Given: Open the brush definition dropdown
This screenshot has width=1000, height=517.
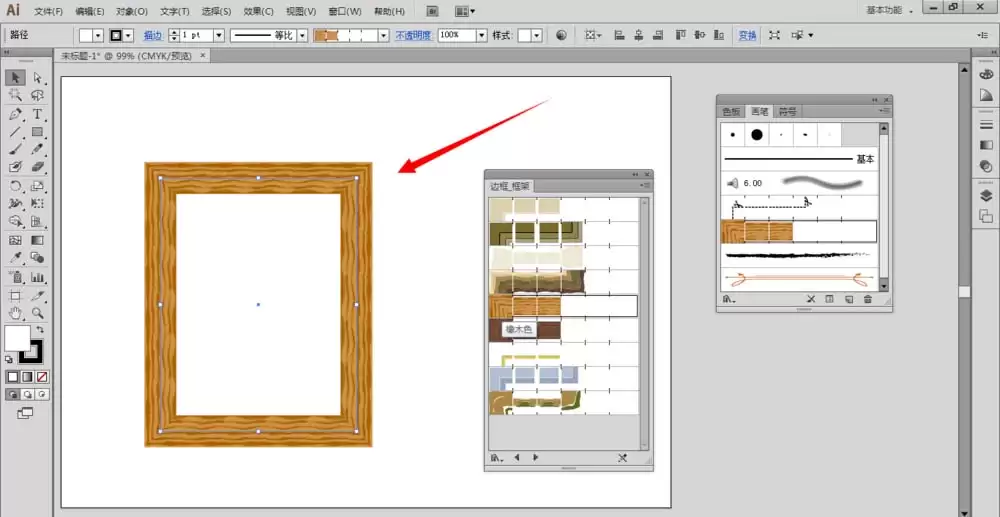Looking at the screenshot, I should pos(384,36).
